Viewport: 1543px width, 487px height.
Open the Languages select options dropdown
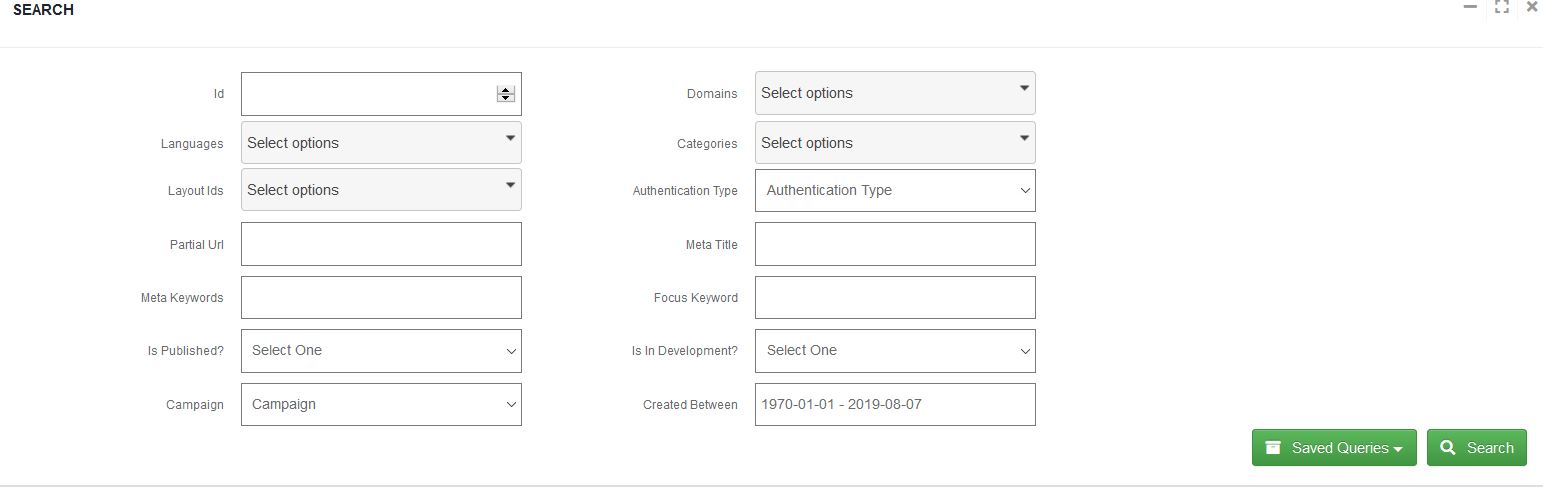[x=381, y=143]
